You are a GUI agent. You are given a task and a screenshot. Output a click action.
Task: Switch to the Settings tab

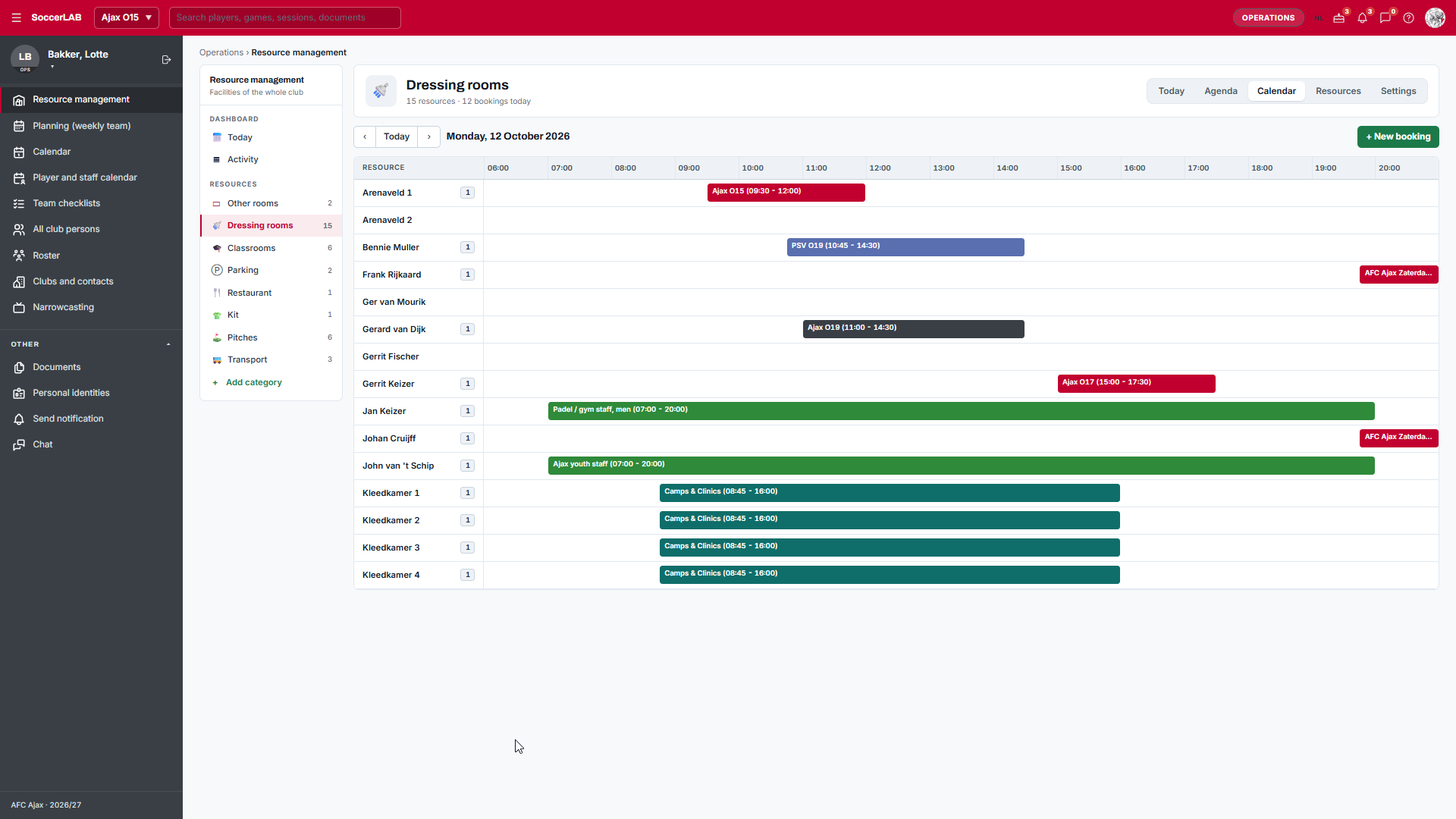pos(1398,91)
